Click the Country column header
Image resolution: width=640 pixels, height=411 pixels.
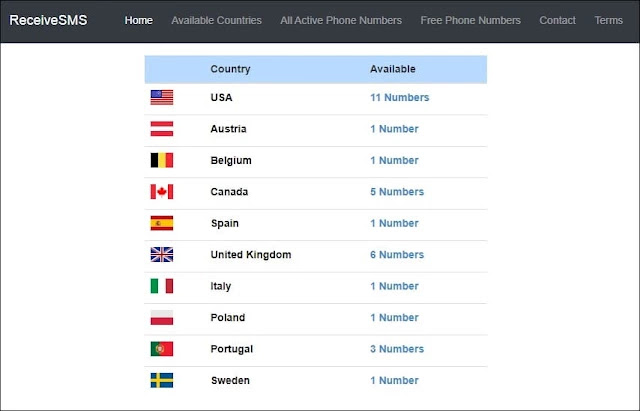point(230,69)
